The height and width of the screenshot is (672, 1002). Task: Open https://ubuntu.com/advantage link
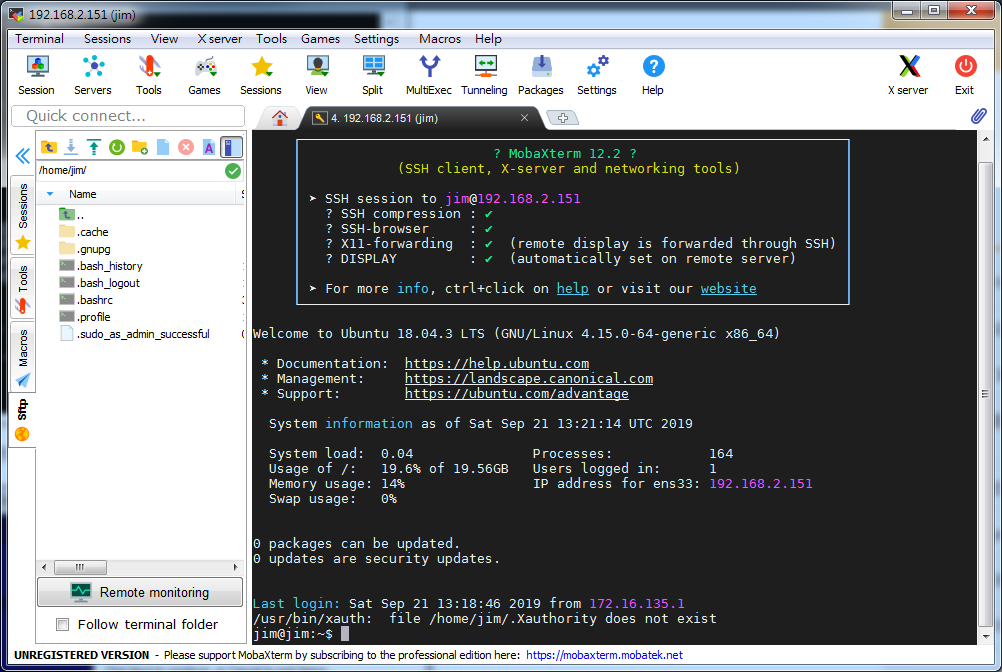[x=516, y=393]
